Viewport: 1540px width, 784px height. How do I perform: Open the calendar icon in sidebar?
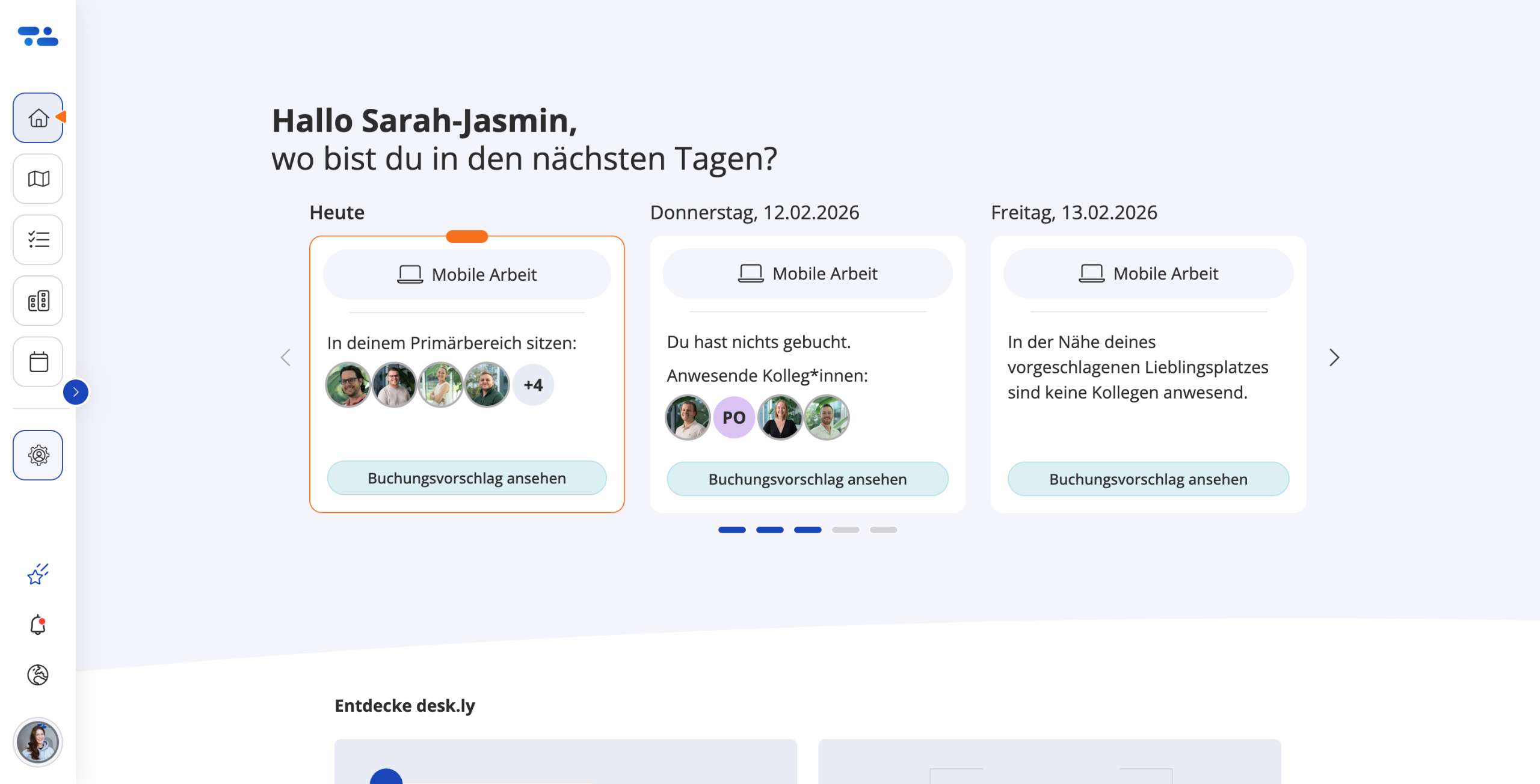click(38, 362)
